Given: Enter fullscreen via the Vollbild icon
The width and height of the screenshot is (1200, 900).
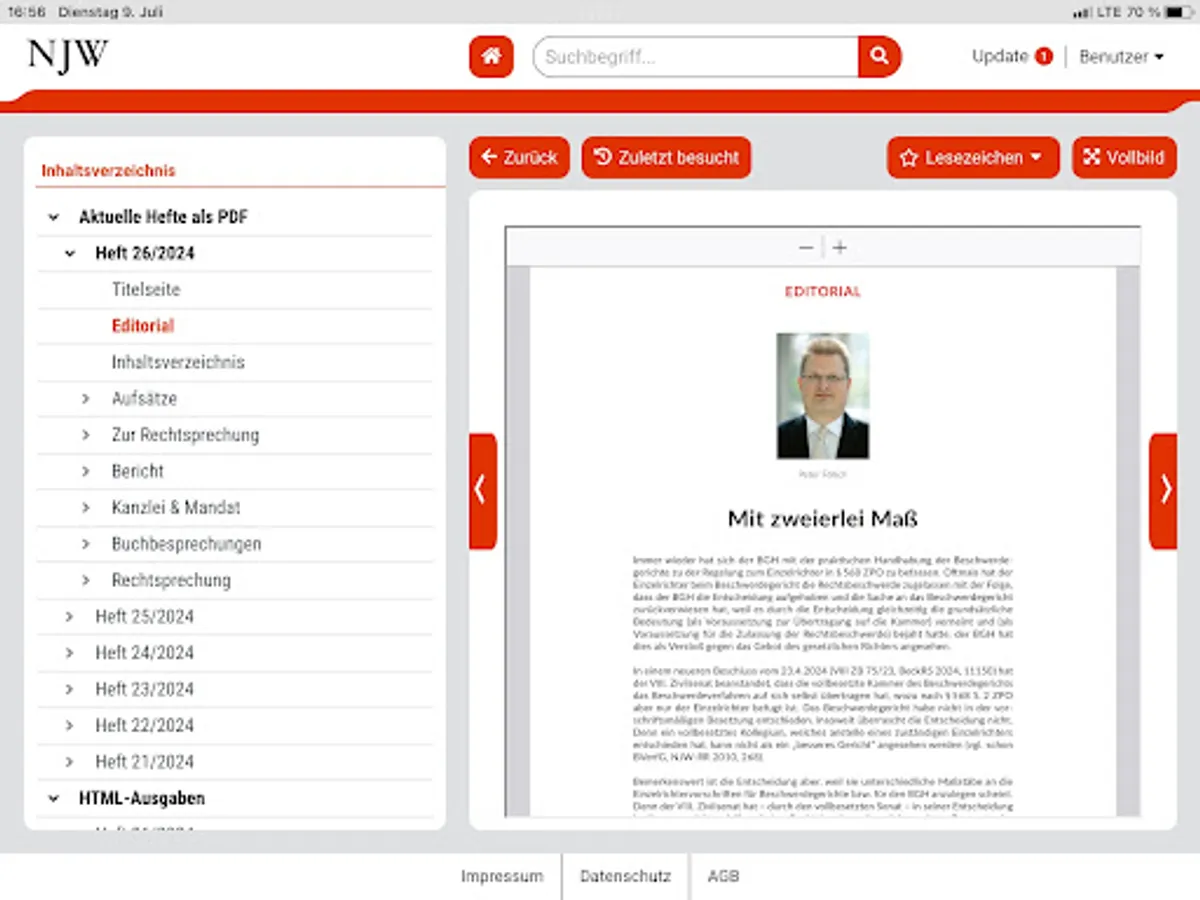Looking at the screenshot, I should 1094,157.
